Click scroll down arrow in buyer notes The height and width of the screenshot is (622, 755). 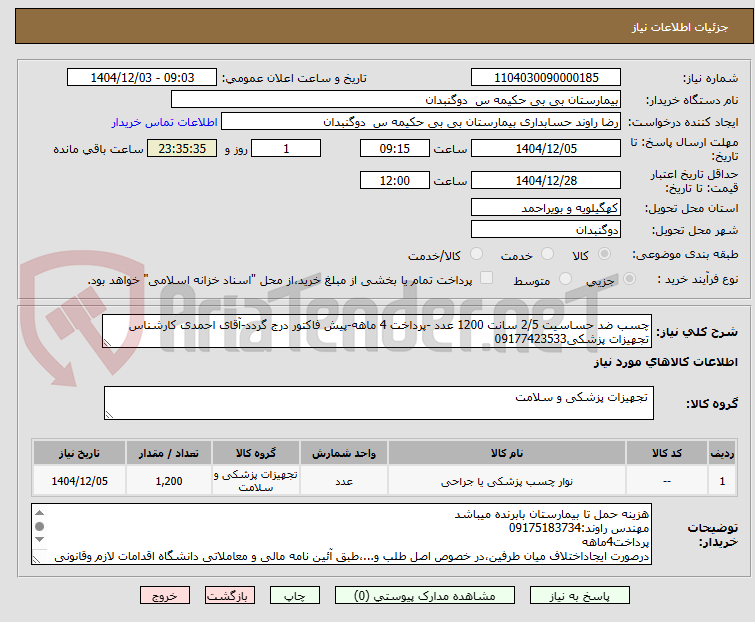tap(40, 540)
